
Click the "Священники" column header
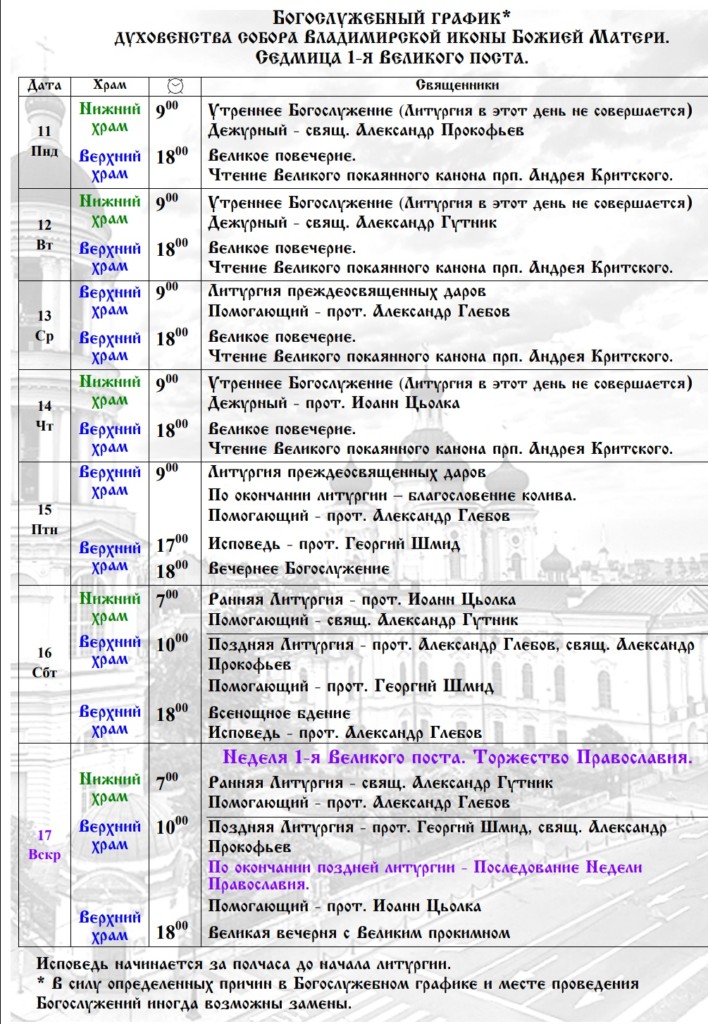457,85
